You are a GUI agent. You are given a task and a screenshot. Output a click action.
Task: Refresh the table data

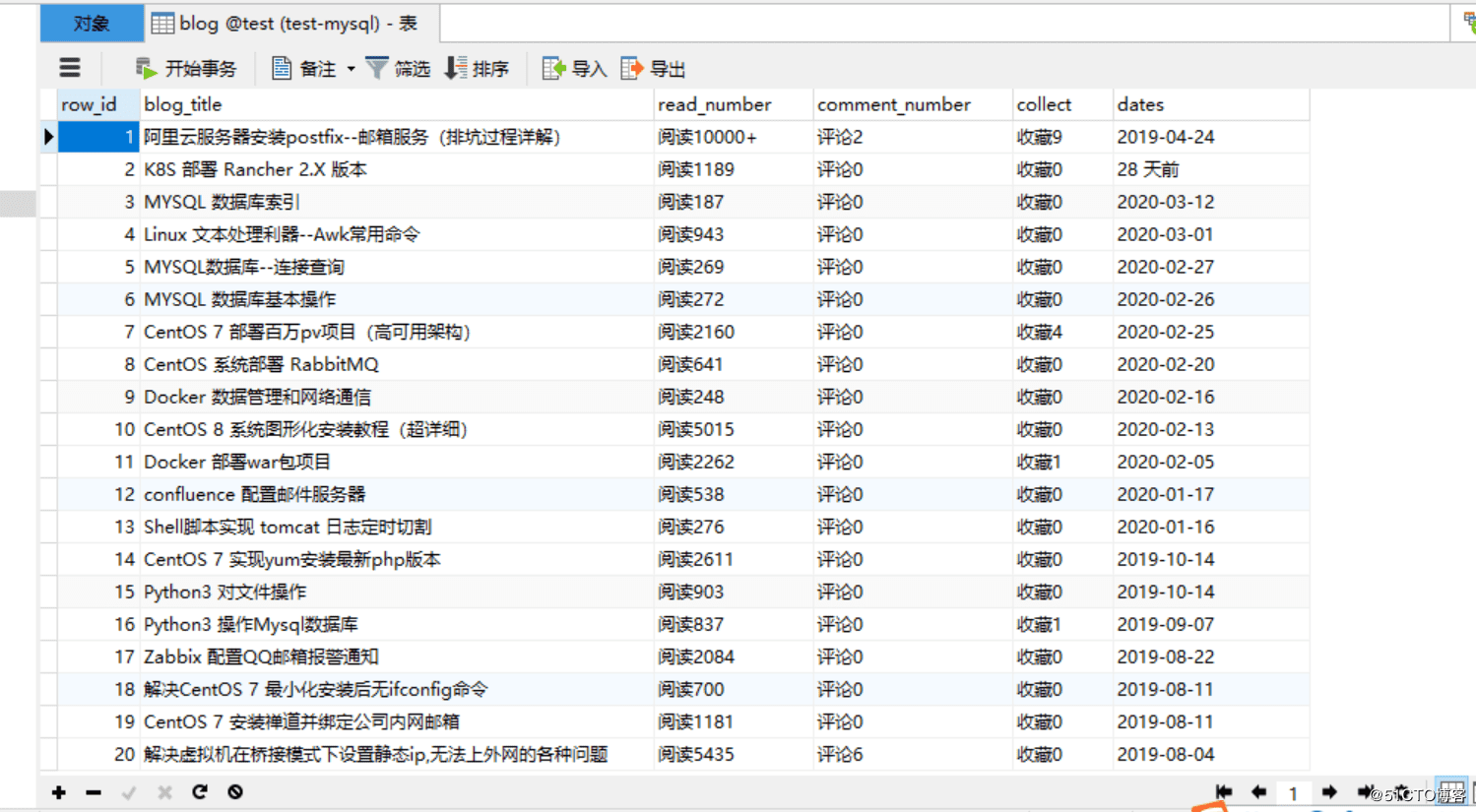pyautogui.click(x=200, y=792)
